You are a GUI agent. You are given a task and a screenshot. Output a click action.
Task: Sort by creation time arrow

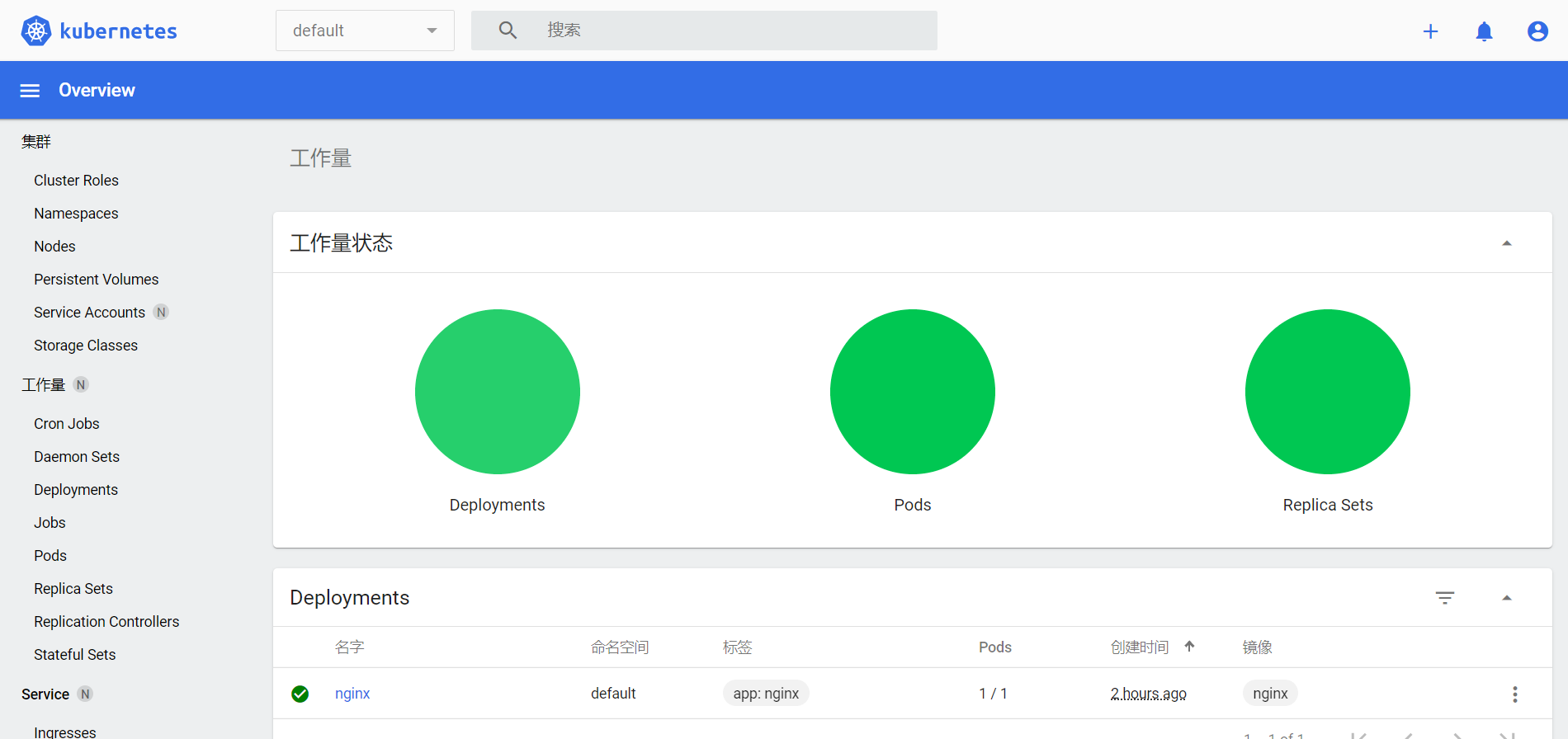(1189, 647)
